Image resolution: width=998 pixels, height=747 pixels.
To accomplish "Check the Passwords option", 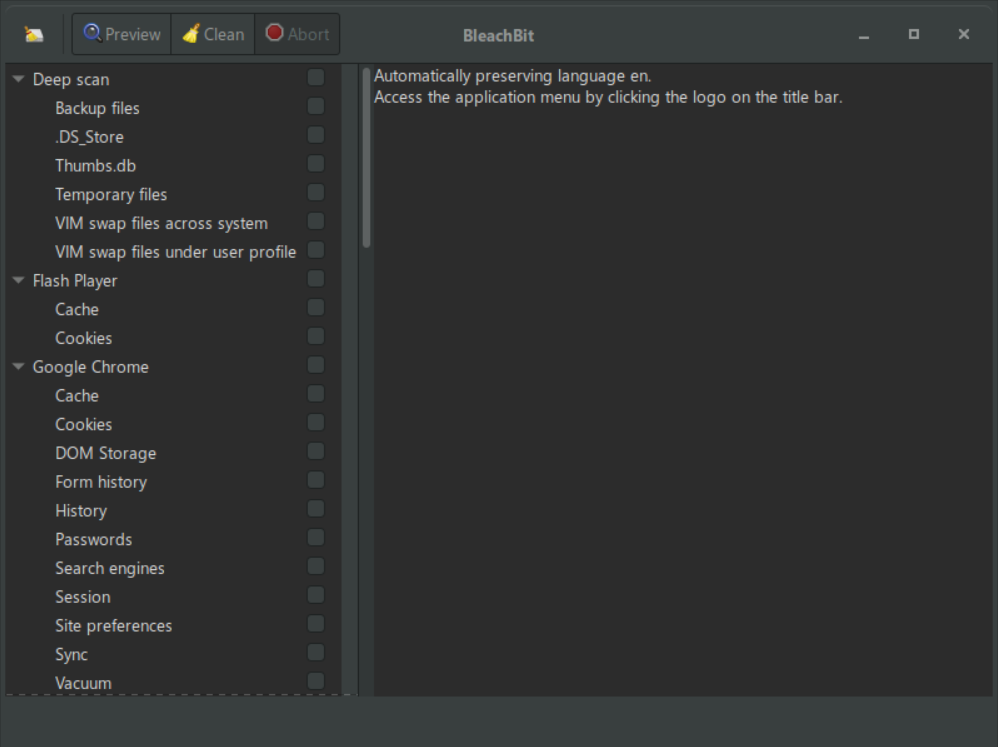I will (x=316, y=538).
